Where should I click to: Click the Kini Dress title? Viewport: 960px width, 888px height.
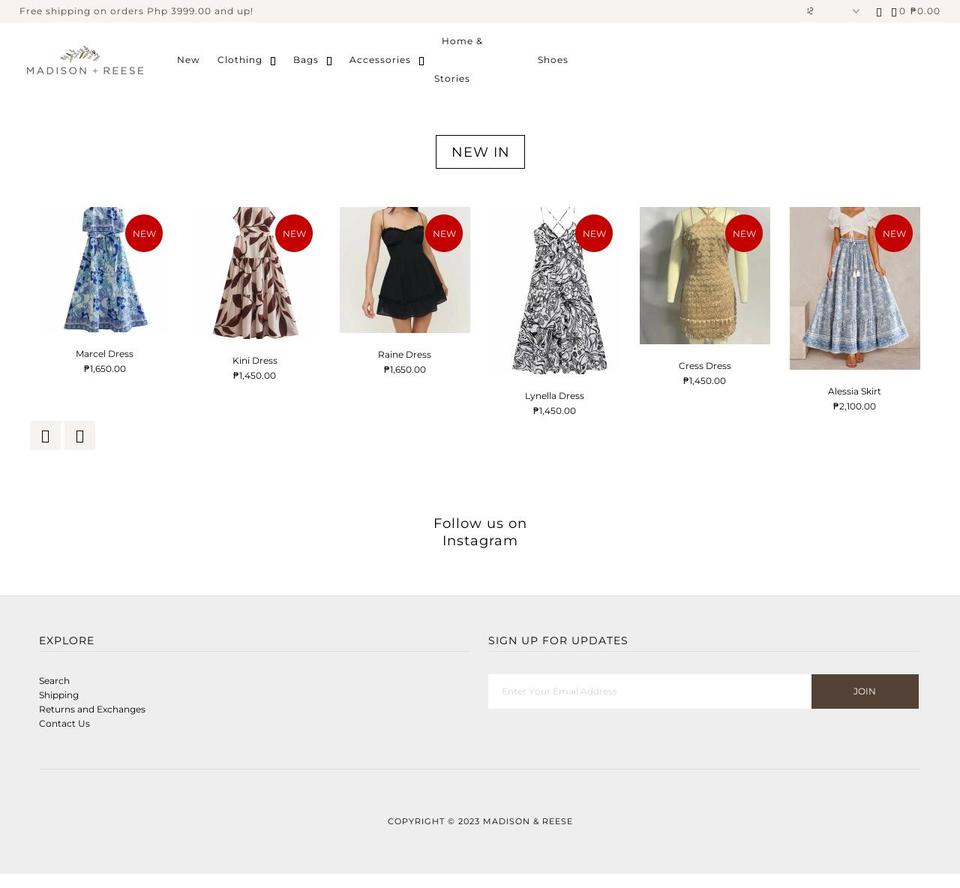(x=255, y=361)
